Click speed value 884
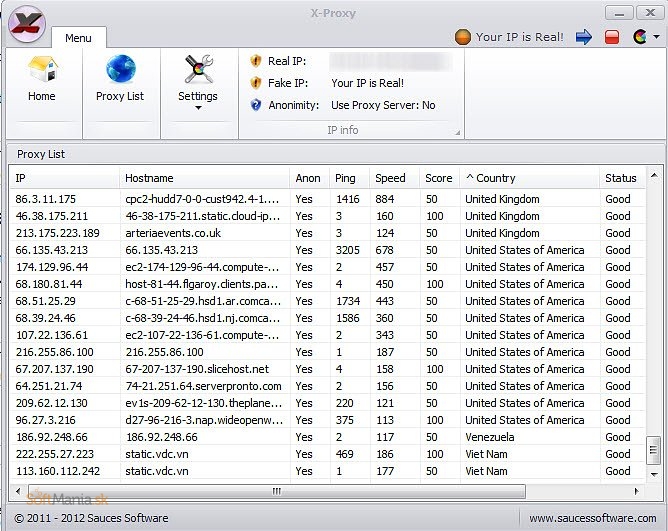668x531 pixels. click(385, 199)
